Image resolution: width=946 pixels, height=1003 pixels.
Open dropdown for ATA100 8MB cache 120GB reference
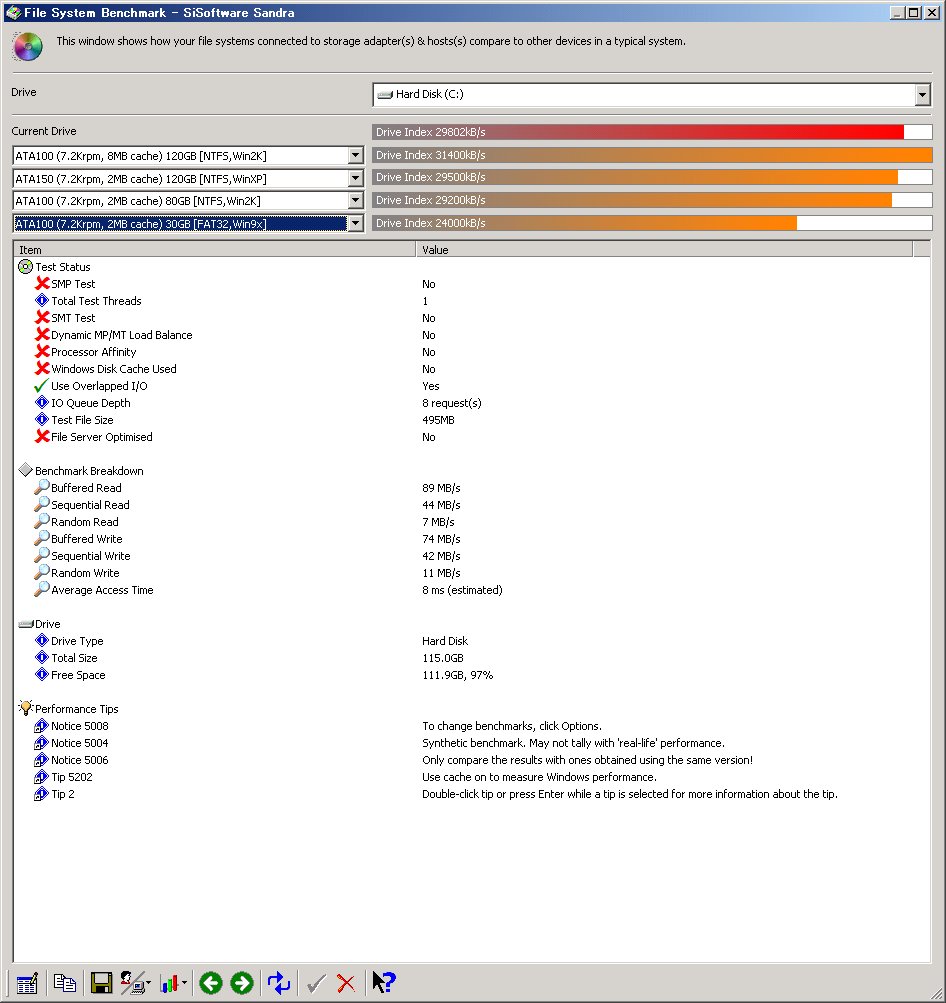356,155
